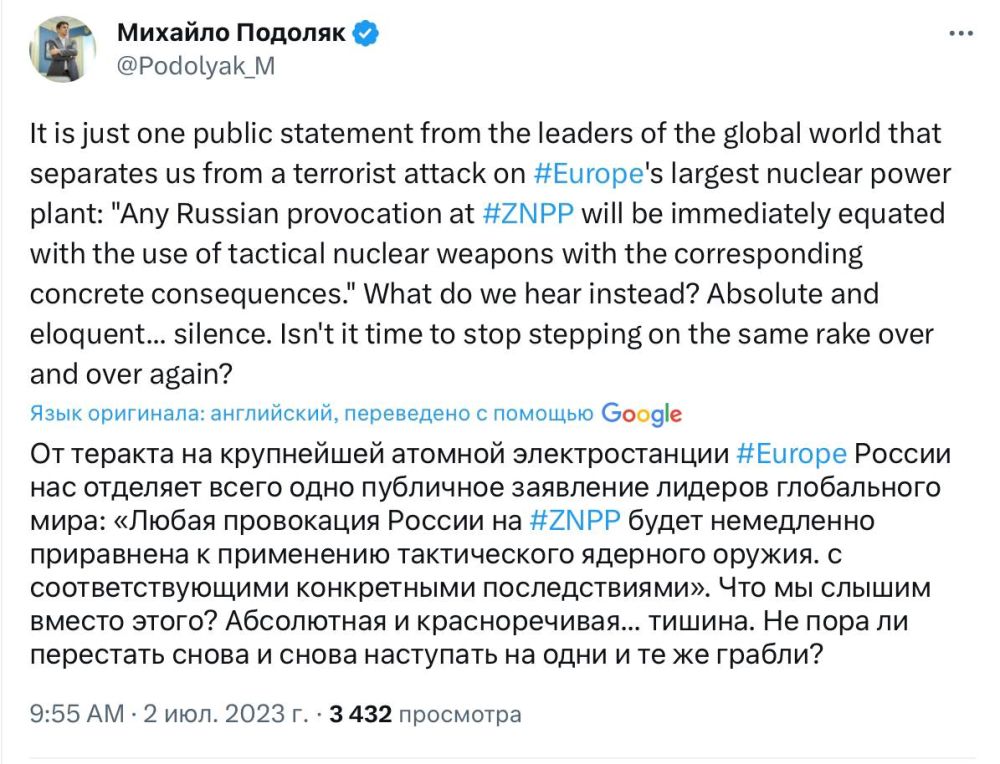Open the three-dots more options menu
This screenshot has width=1000, height=764.
pos(961,34)
